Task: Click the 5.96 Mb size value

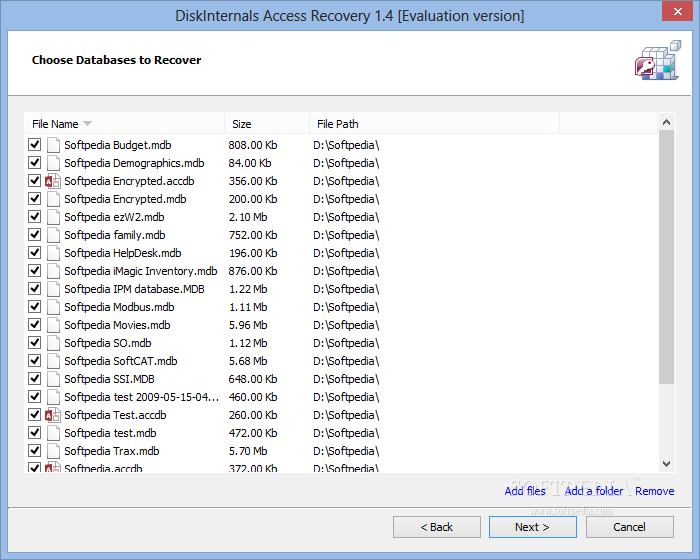Action: [248, 325]
